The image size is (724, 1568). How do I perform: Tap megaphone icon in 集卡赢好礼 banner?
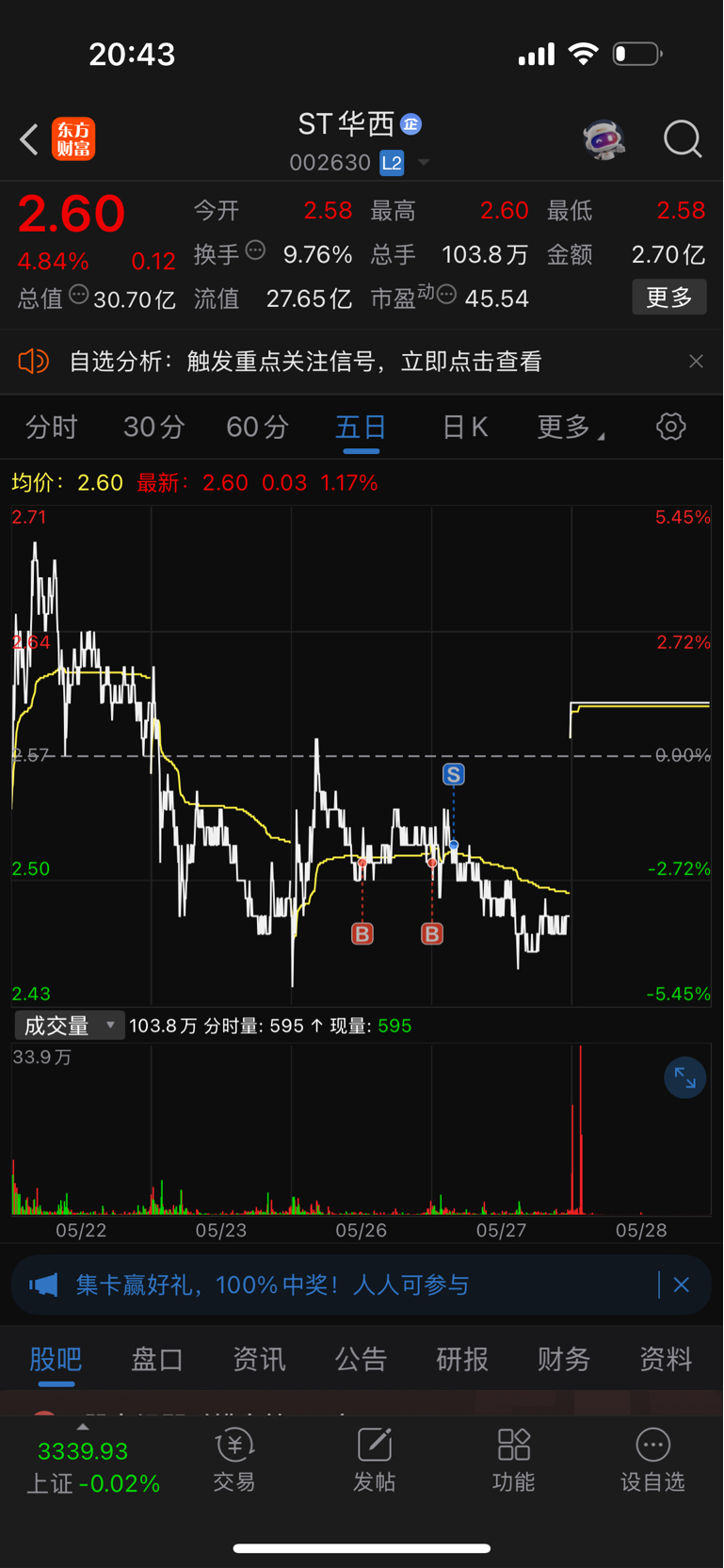43,1285
